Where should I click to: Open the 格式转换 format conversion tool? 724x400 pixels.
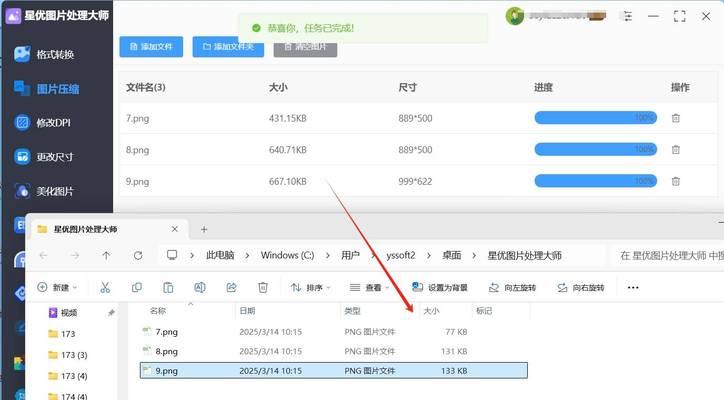point(44,55)
